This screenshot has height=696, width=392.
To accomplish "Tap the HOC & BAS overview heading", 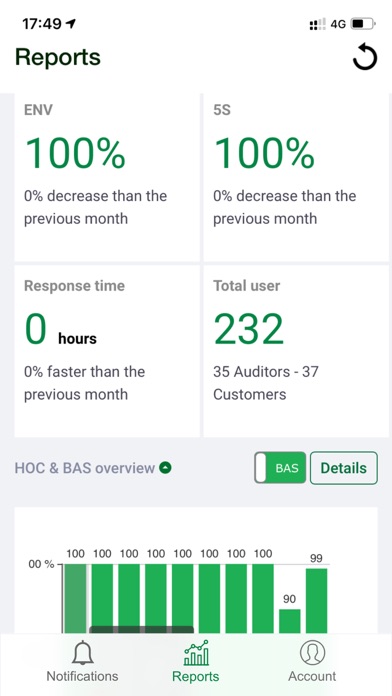I will (x=85, y=468).
